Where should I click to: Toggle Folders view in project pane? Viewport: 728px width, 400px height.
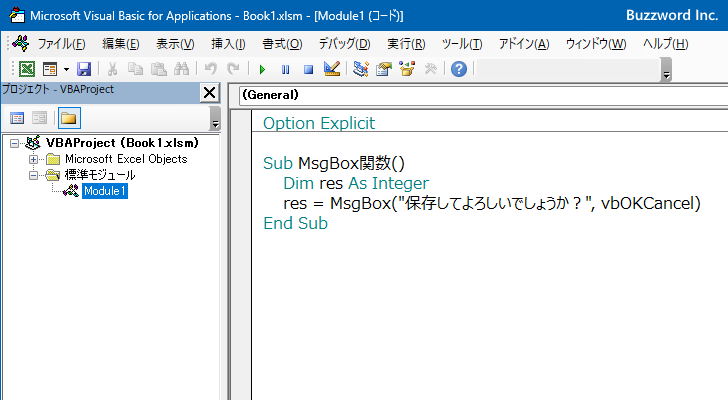click(x=69, y=118)
